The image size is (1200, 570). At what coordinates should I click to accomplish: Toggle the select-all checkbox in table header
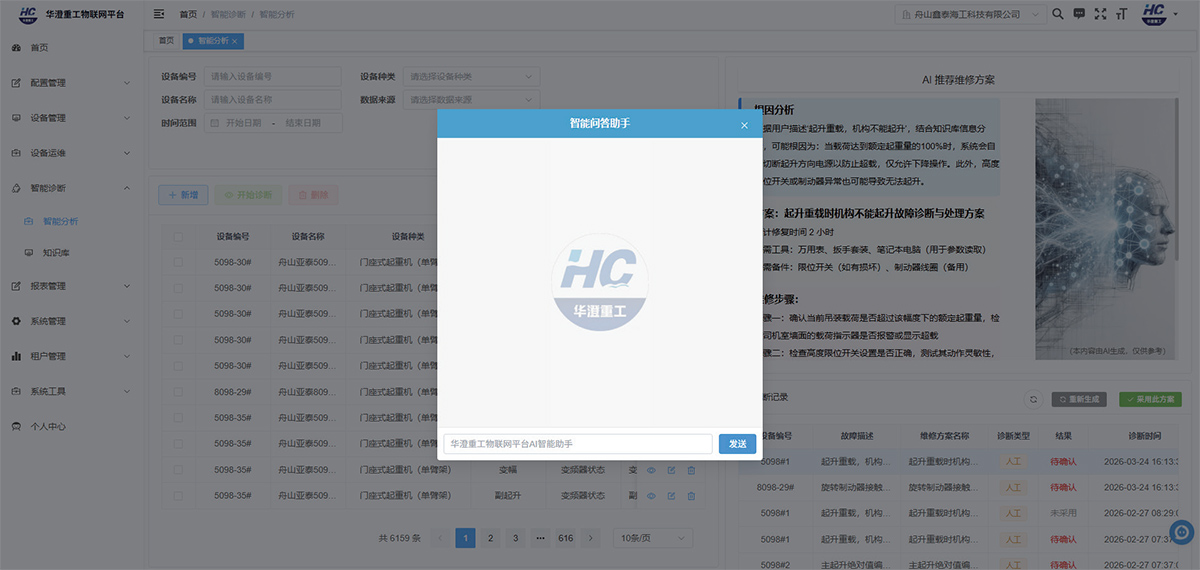pos(178,237)
